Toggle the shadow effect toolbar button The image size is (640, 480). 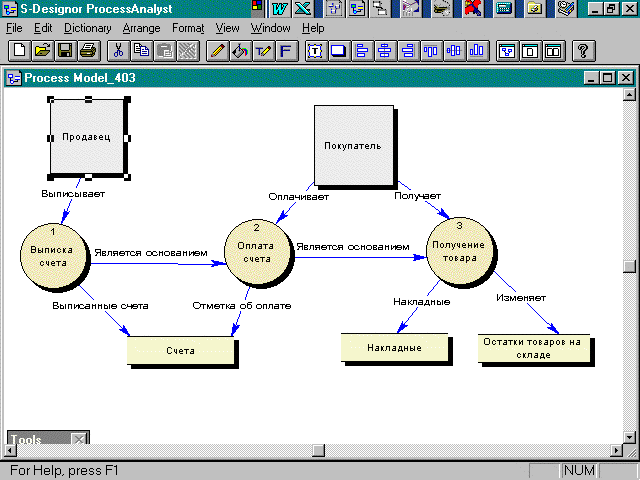pos(339,50)
